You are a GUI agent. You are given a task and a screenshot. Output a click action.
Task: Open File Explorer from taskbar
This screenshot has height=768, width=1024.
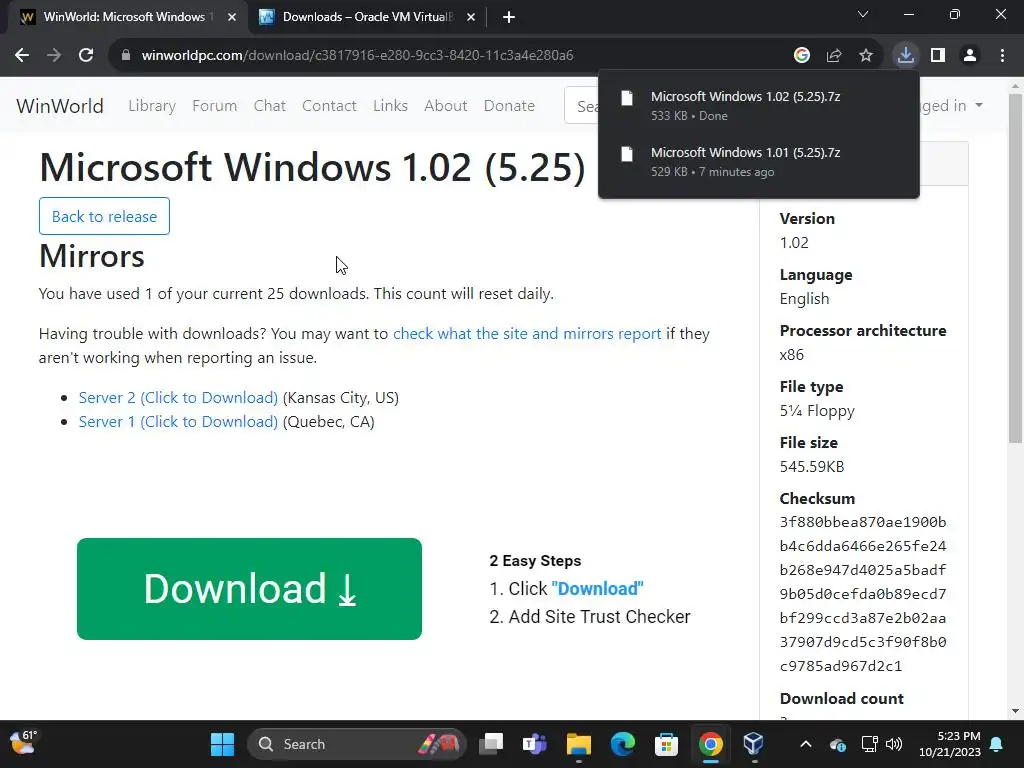[x=579, y=744]
